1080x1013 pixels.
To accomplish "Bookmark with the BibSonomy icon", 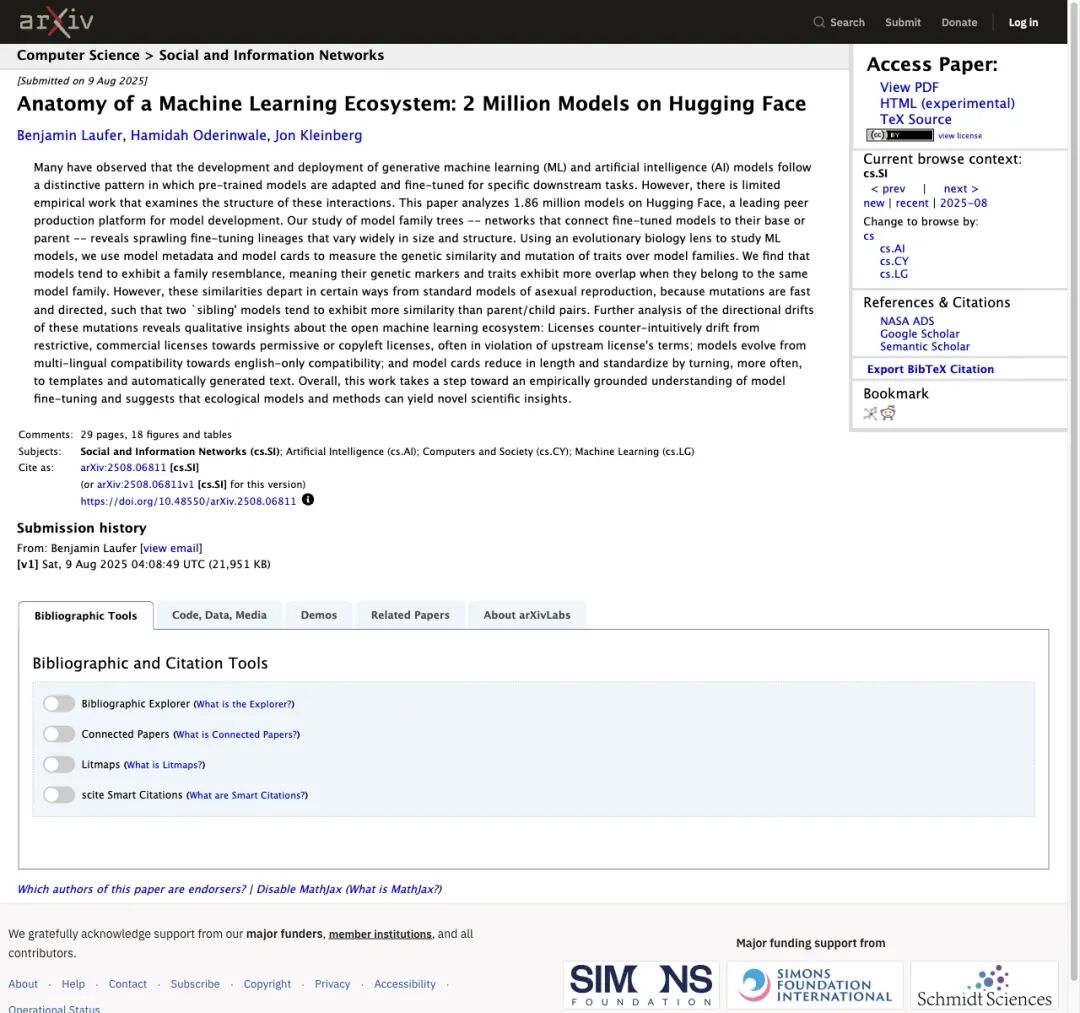I will click(x=871, y=413).
